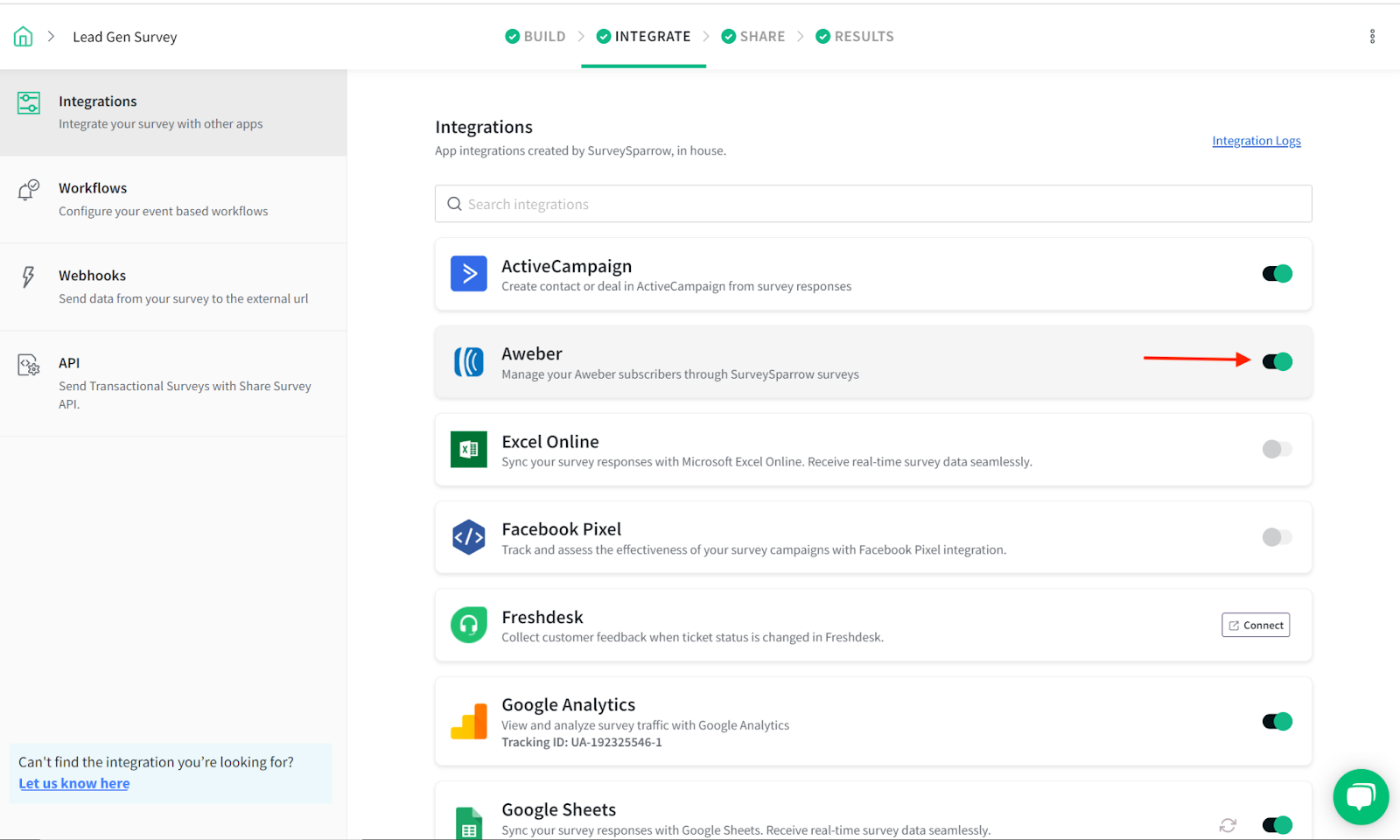Image resolution: width=1400 pixels, height=840 pixels.
Task: Open the chat support bubble
Action: [x=1361, y=797]
